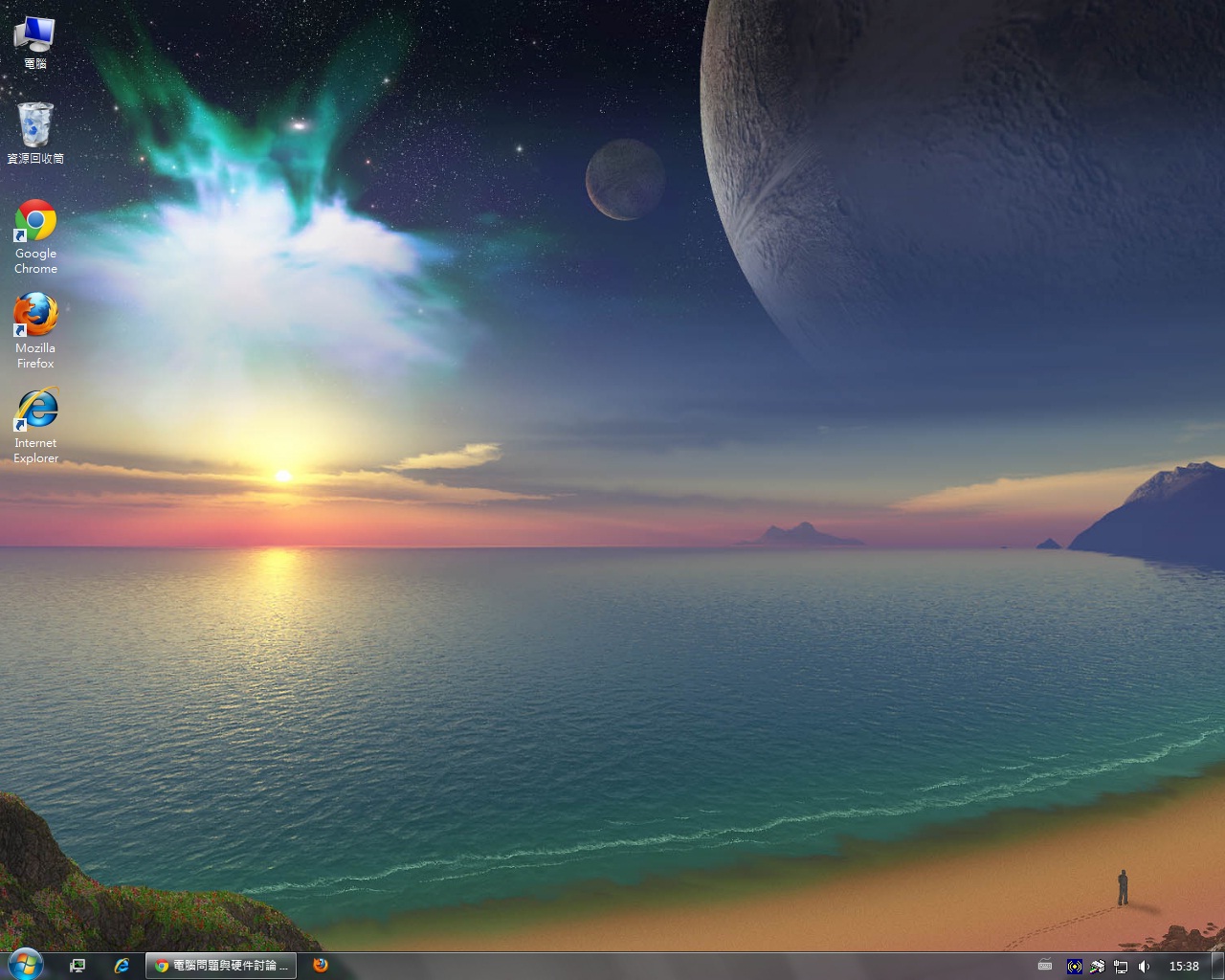Open the printer tray icon
Viewport: 1225px width, 980px height.
(x=1098, y=967)
